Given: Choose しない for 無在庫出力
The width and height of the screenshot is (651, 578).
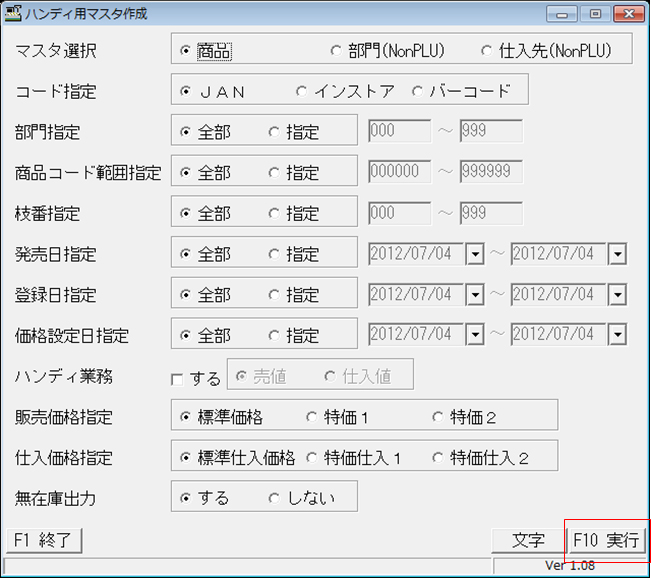Looking at the screenshot, I should (x=275, y=498).
